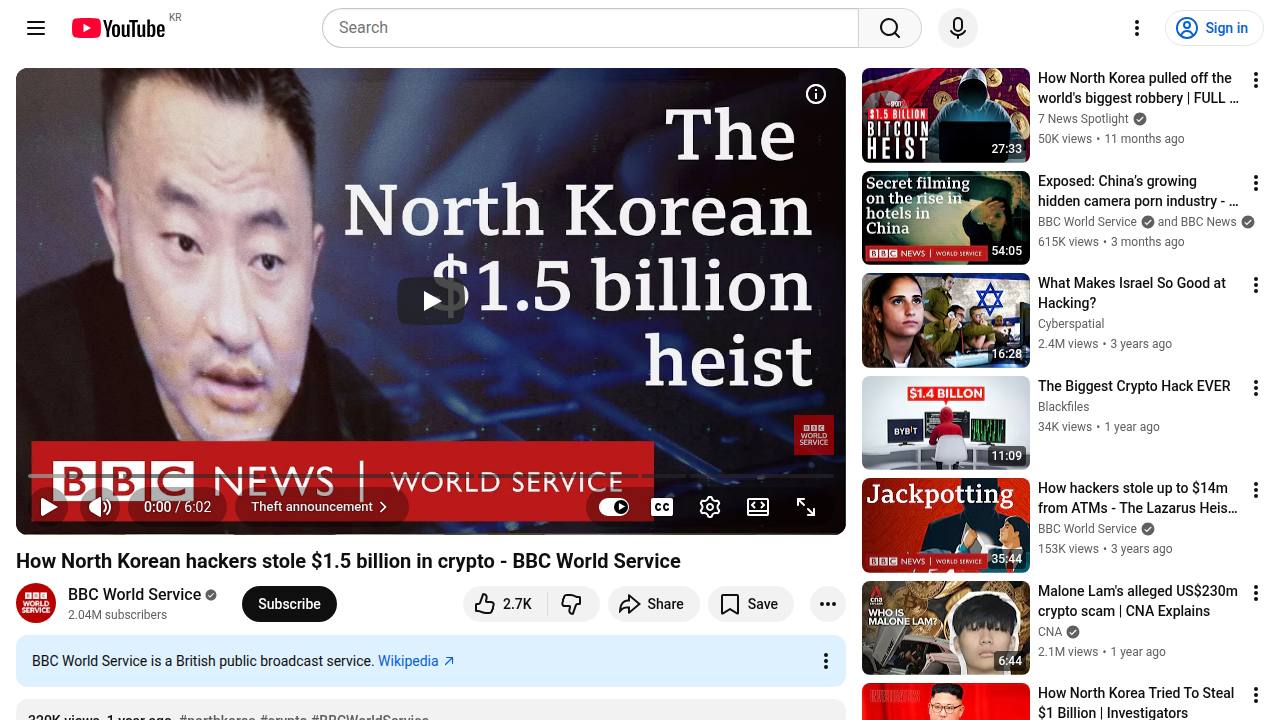Save video to playlist

(751, 604)
